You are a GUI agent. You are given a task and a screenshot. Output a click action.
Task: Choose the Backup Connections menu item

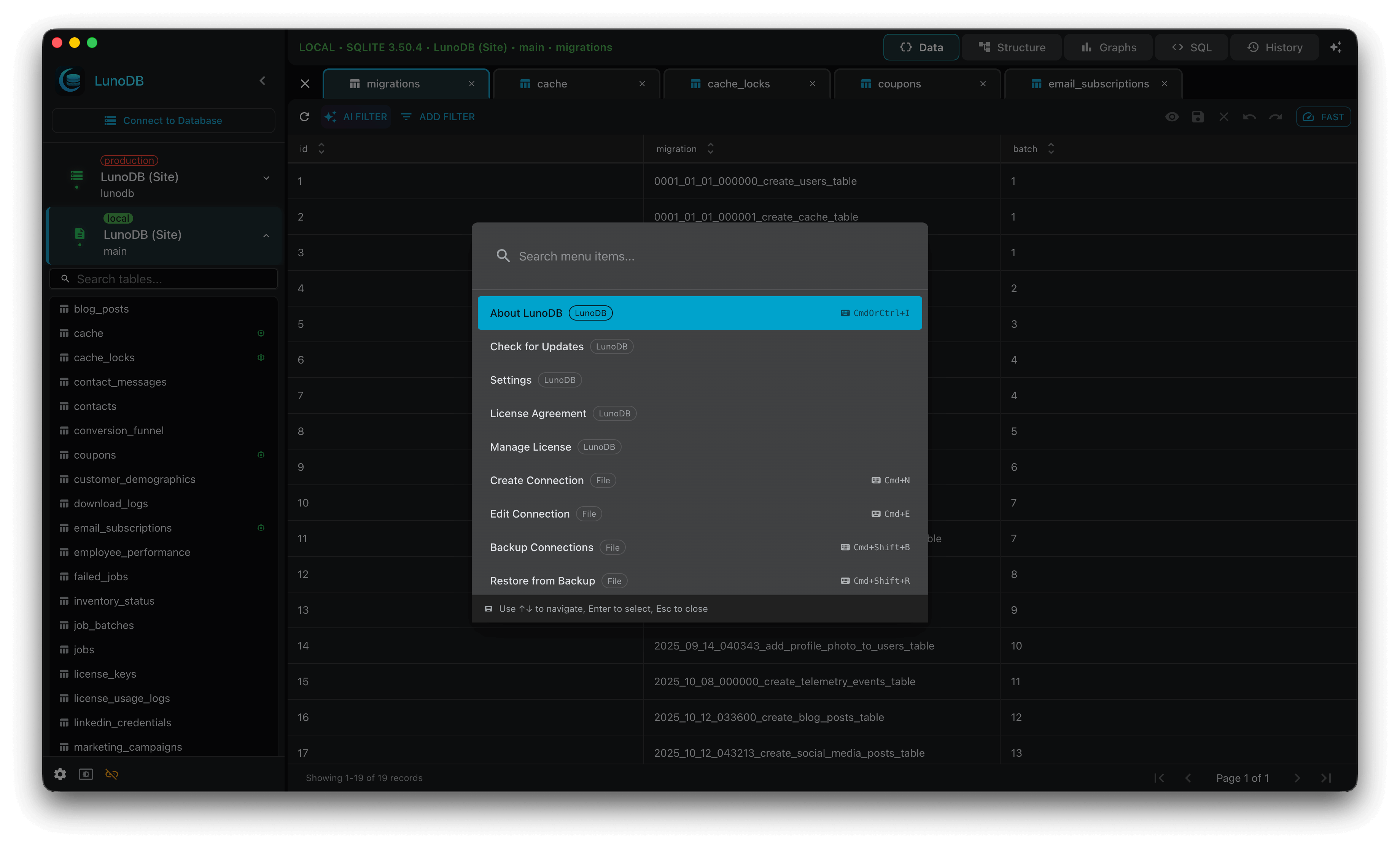[700, 547]
